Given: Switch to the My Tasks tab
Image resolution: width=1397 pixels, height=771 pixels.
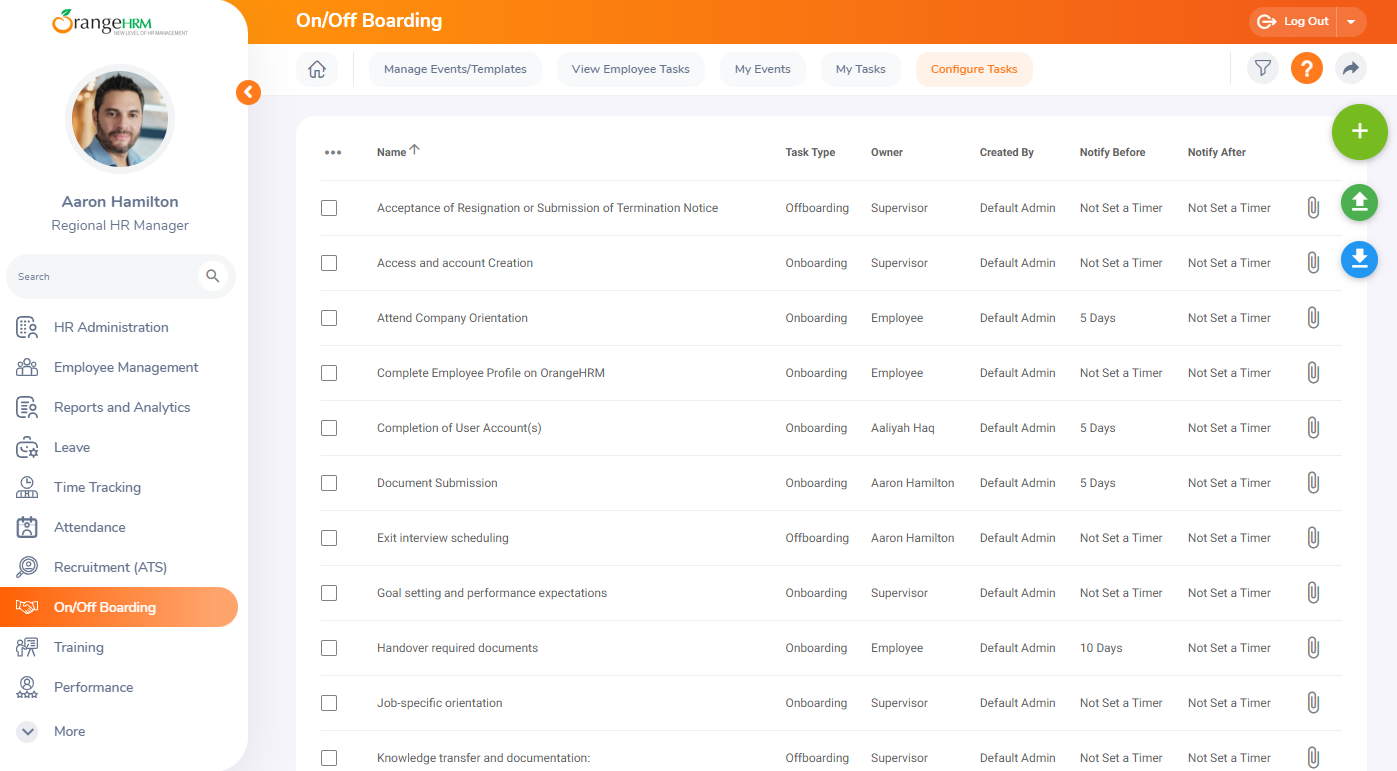Looking at the screenshot, I should click(x=860, y=70).
